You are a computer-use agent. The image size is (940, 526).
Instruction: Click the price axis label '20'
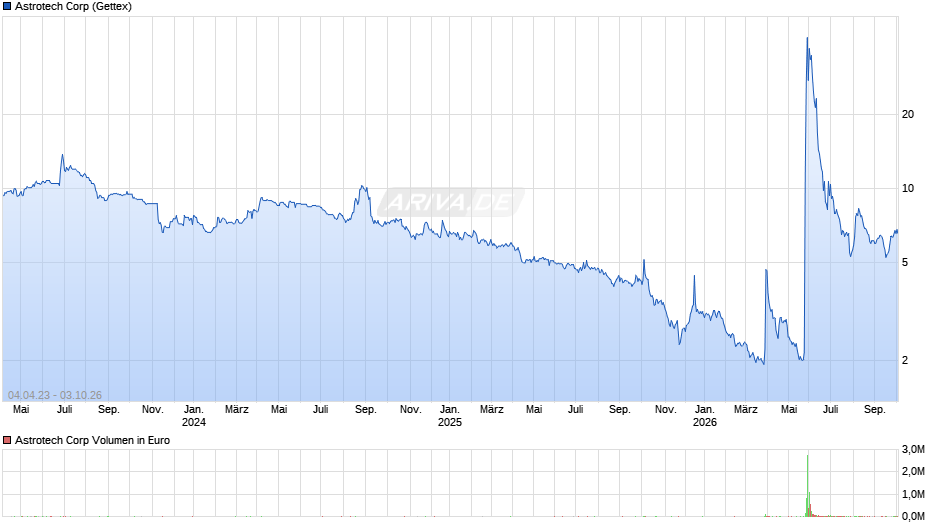(908, 115)
